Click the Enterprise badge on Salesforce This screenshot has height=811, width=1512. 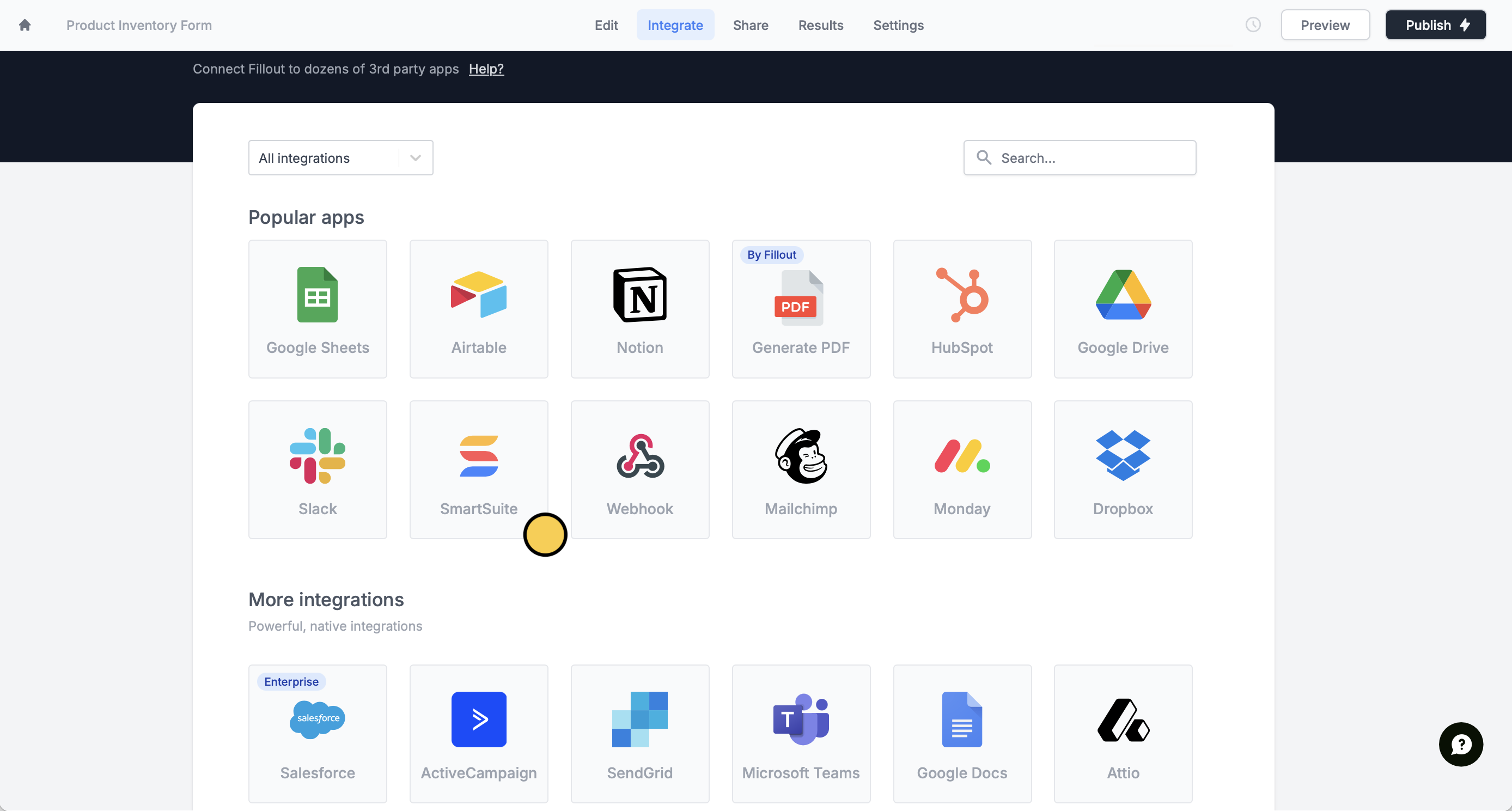[x=291, y=681]
